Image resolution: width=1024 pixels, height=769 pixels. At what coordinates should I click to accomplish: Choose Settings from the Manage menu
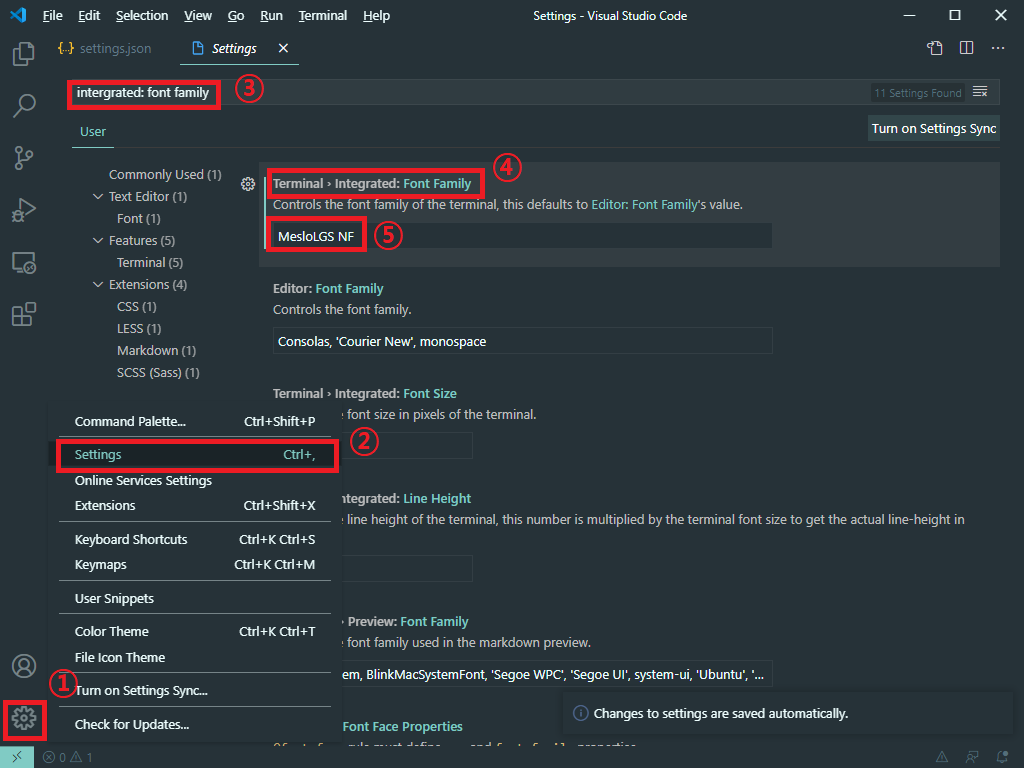pos(195,455)
